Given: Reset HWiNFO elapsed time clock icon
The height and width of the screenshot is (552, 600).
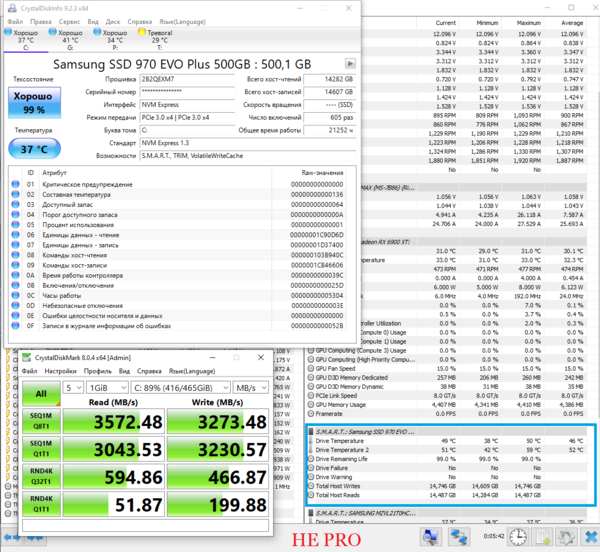Looking at the screenshot, I should [x=518, y=537].
